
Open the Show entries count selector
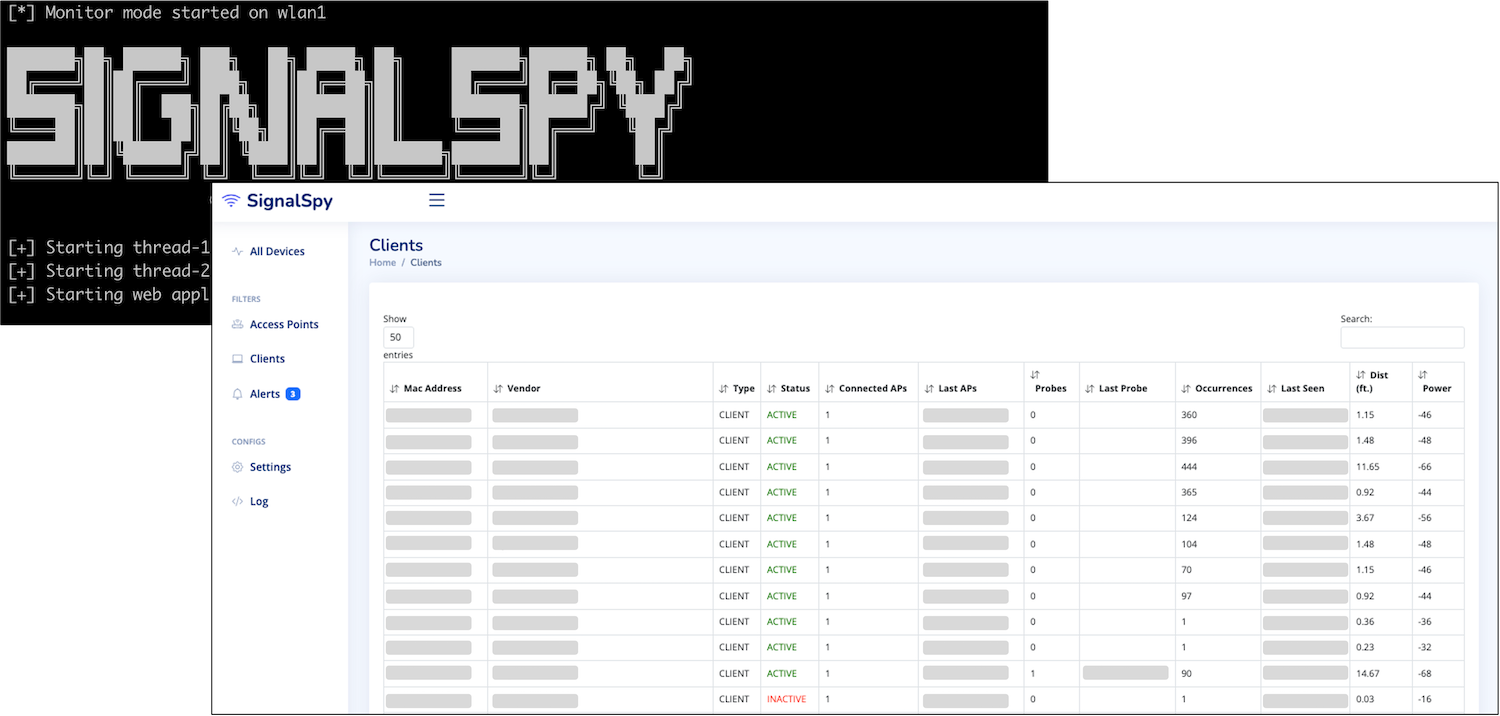(398, 338)
